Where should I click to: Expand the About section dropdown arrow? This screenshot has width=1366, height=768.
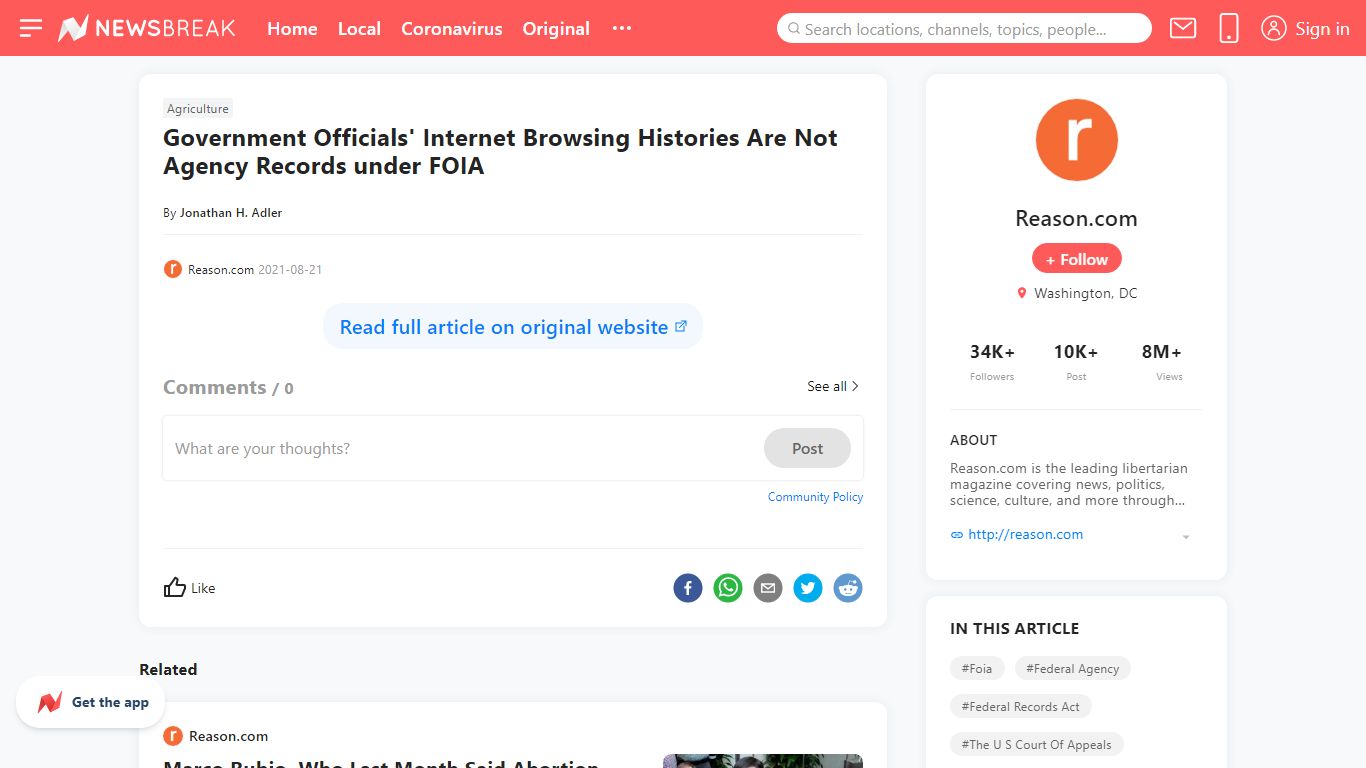pos(1186,537)
